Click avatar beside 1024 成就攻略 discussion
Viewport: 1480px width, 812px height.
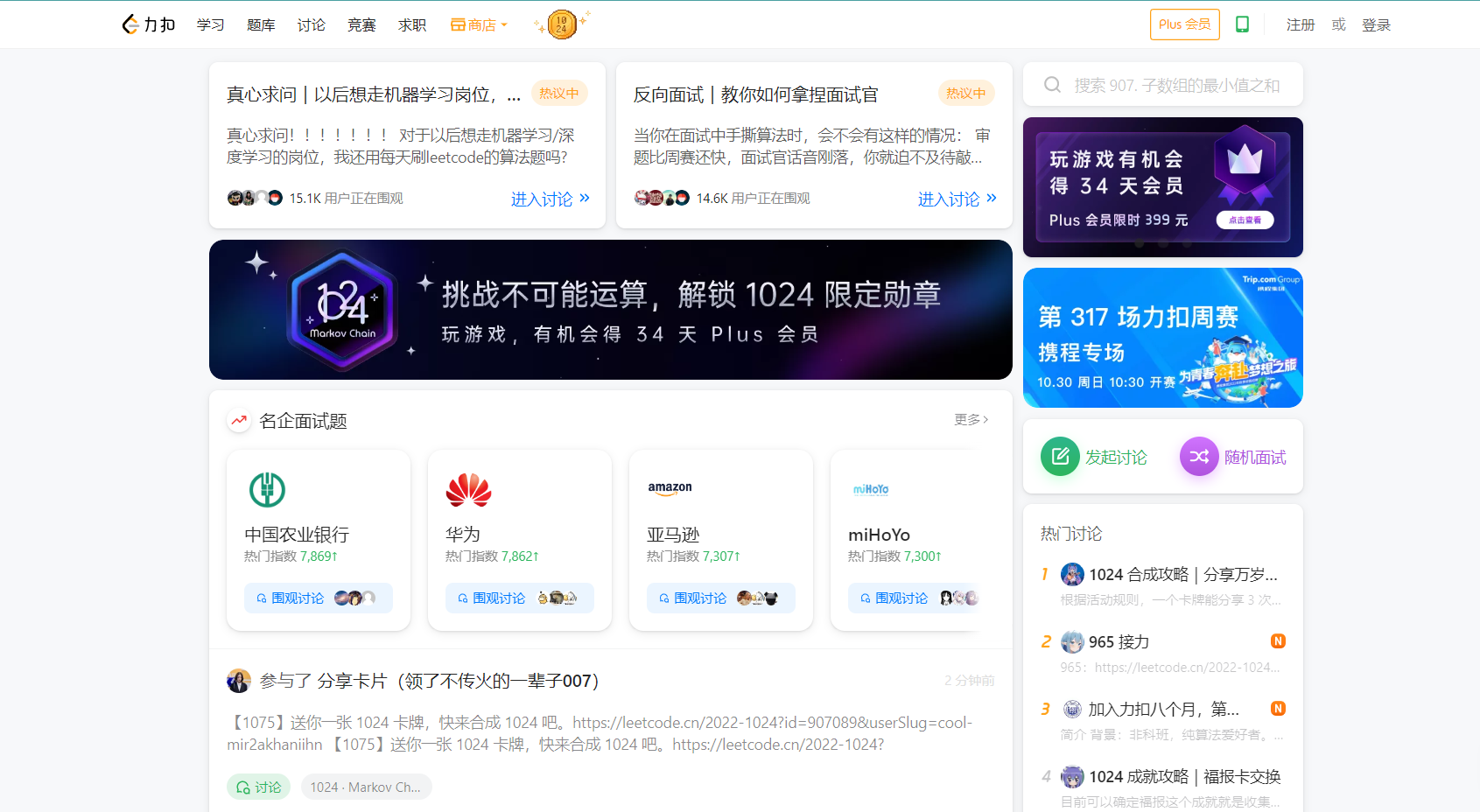pos(1072,776)
